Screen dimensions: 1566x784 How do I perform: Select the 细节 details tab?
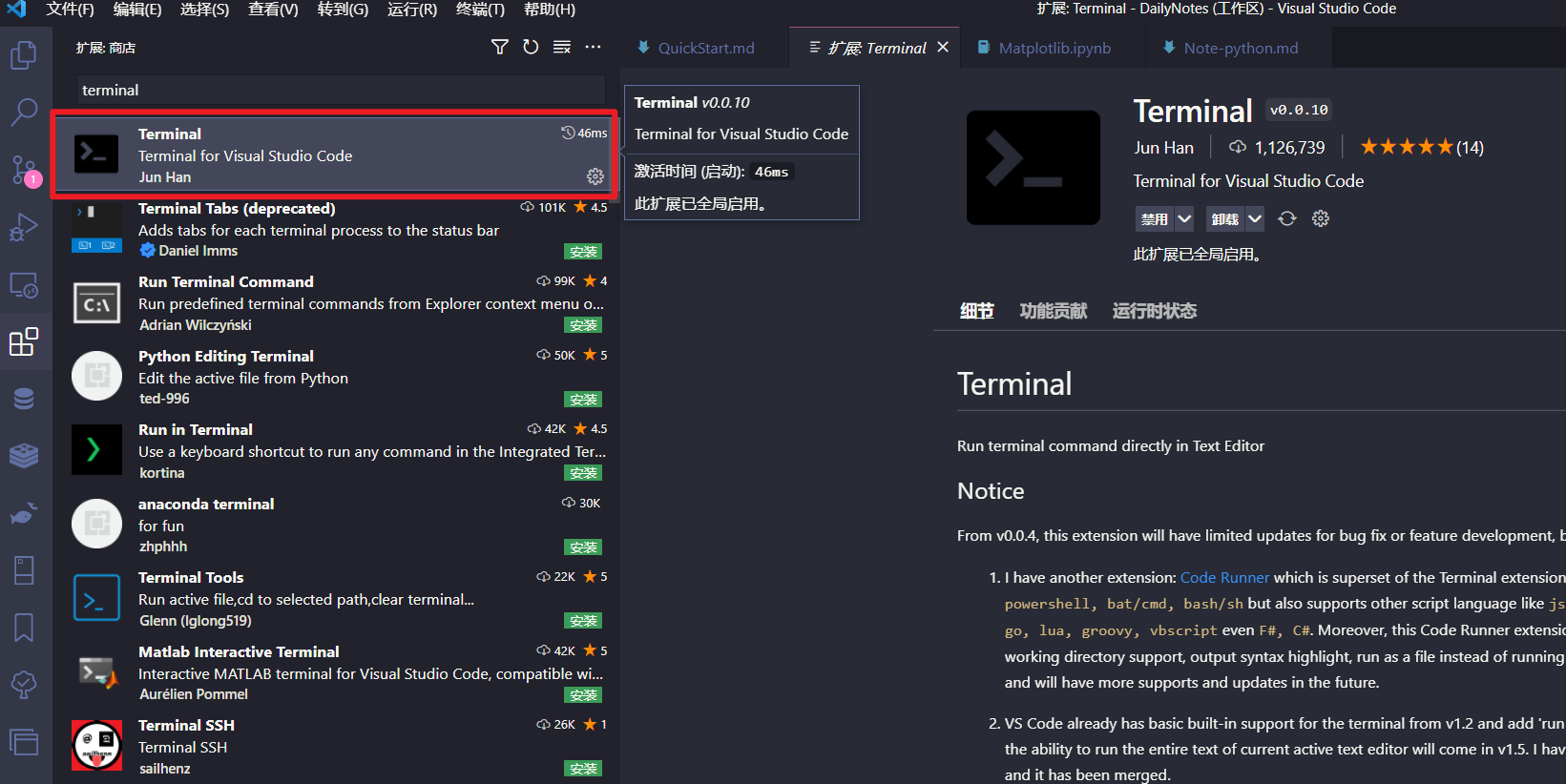tap(977, 311)
